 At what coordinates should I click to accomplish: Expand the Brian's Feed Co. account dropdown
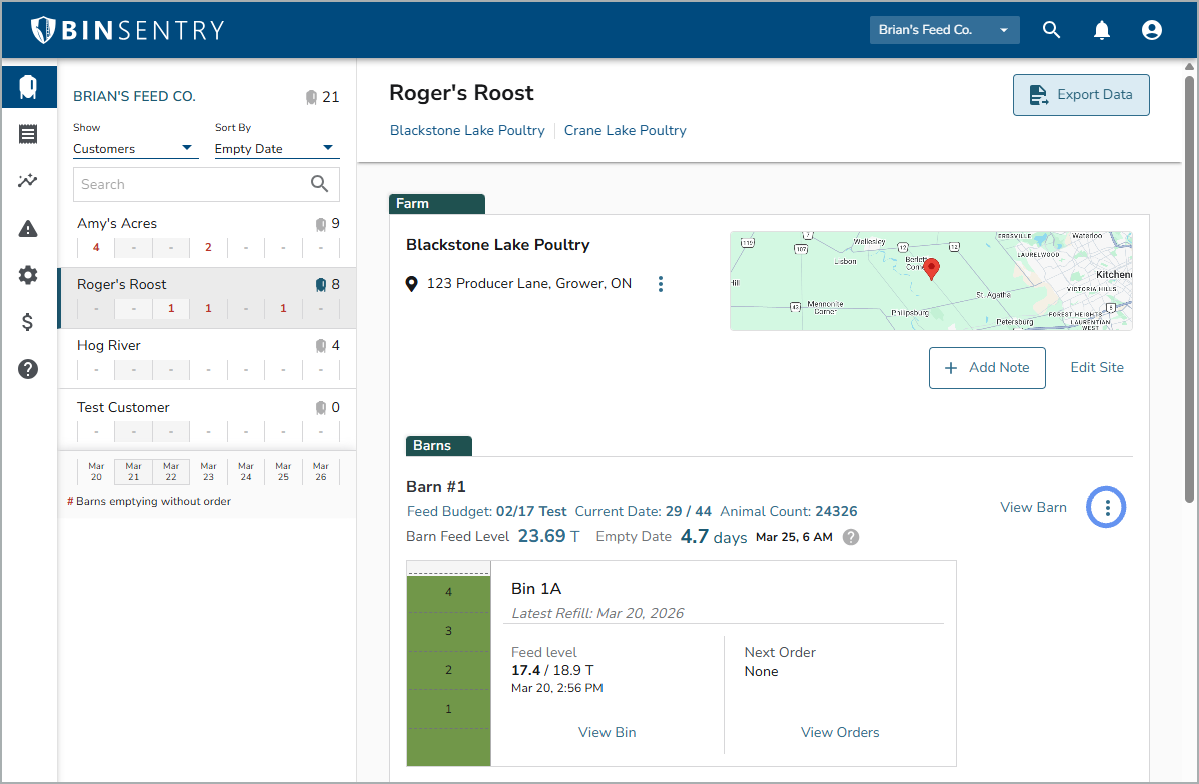pyautogui.click(x=944, y=30)
